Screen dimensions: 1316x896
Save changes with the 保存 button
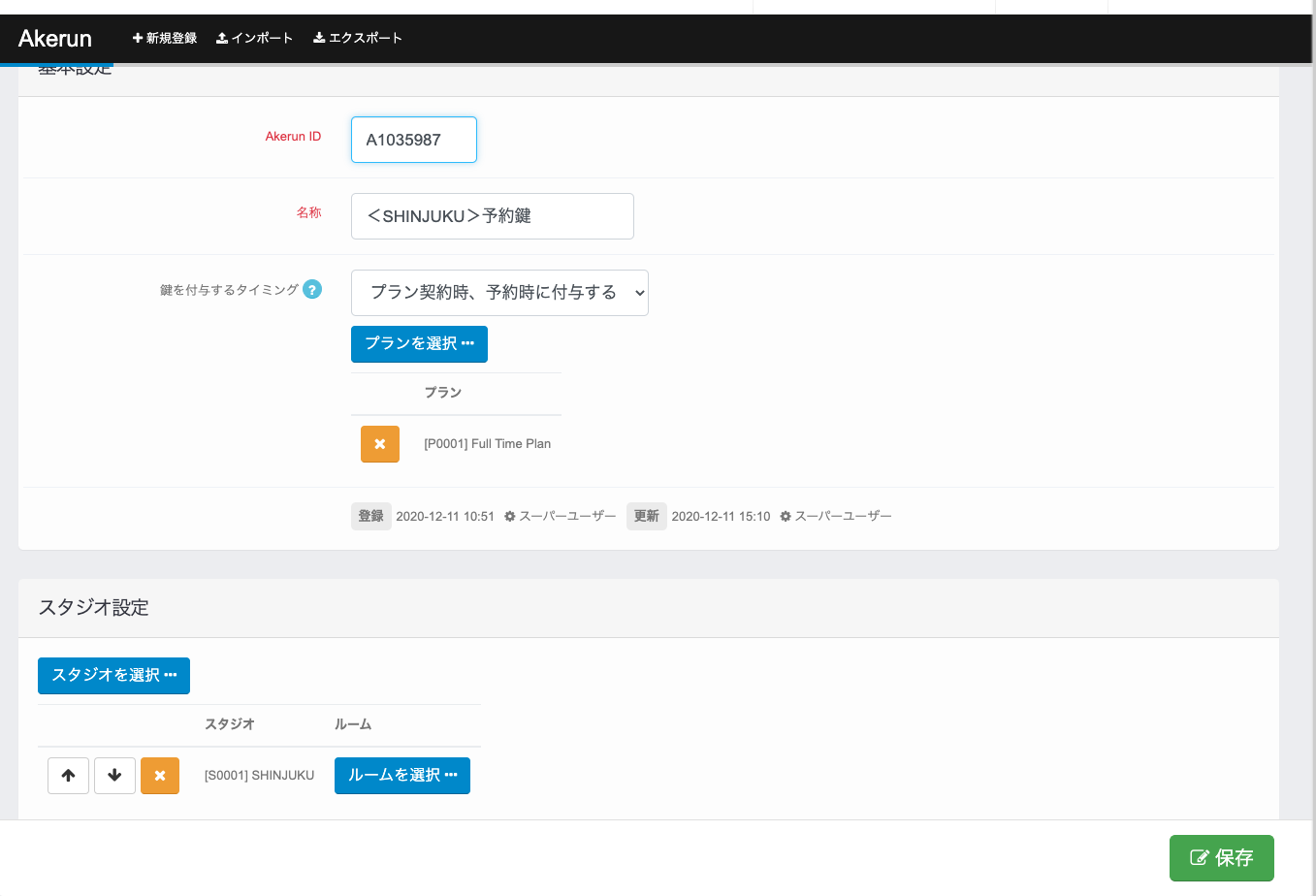coord(1221,858)
